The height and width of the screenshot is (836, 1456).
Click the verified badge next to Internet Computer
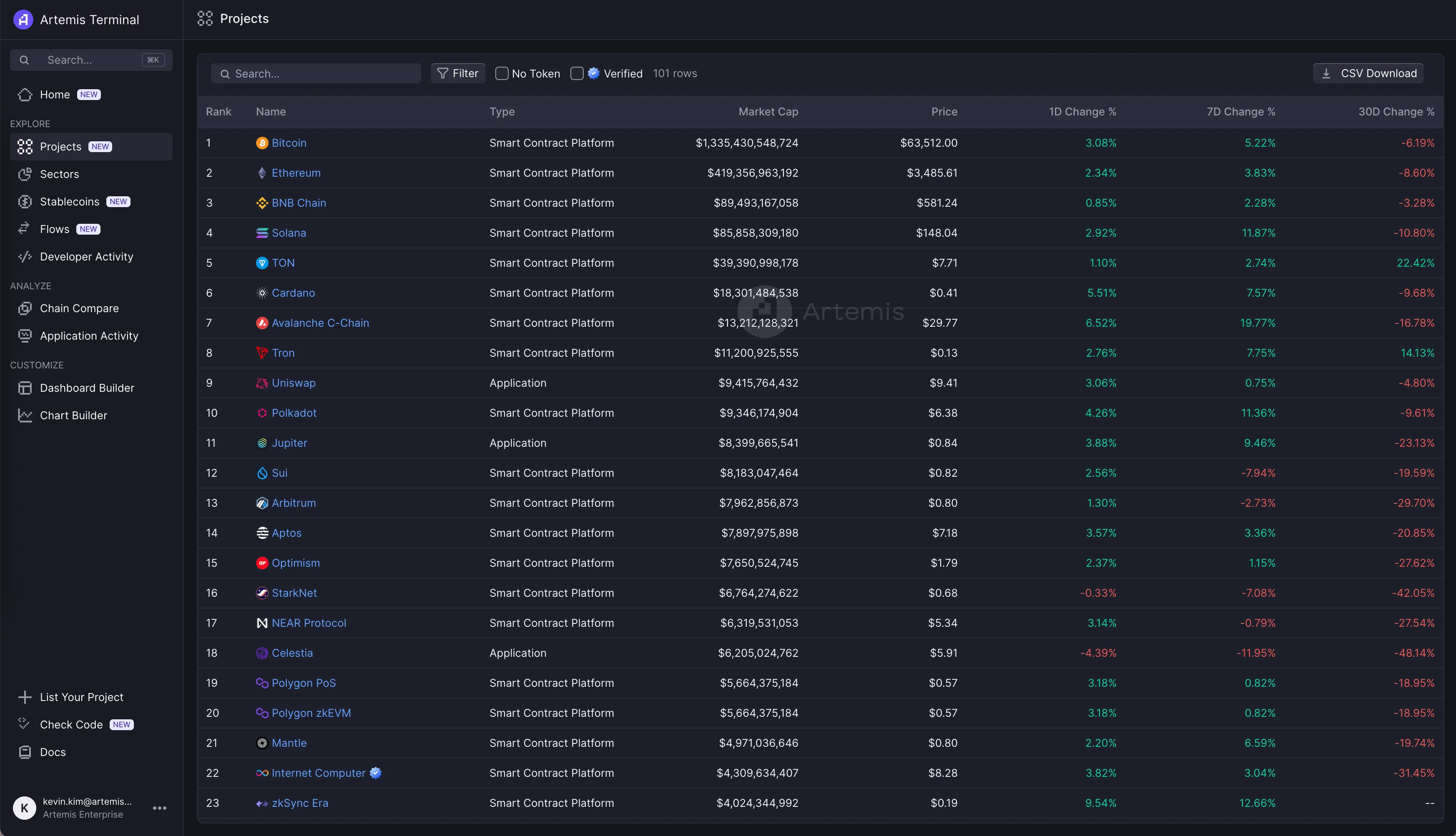tap(376, 773)
